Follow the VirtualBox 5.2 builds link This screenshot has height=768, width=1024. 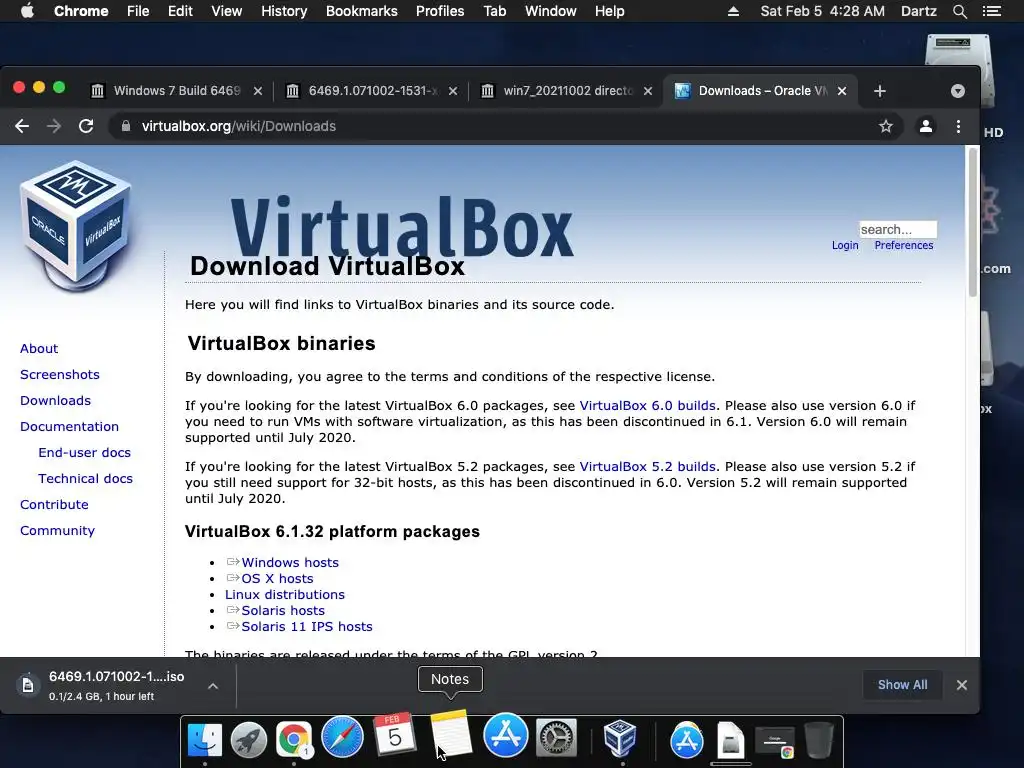pos(647,467)
